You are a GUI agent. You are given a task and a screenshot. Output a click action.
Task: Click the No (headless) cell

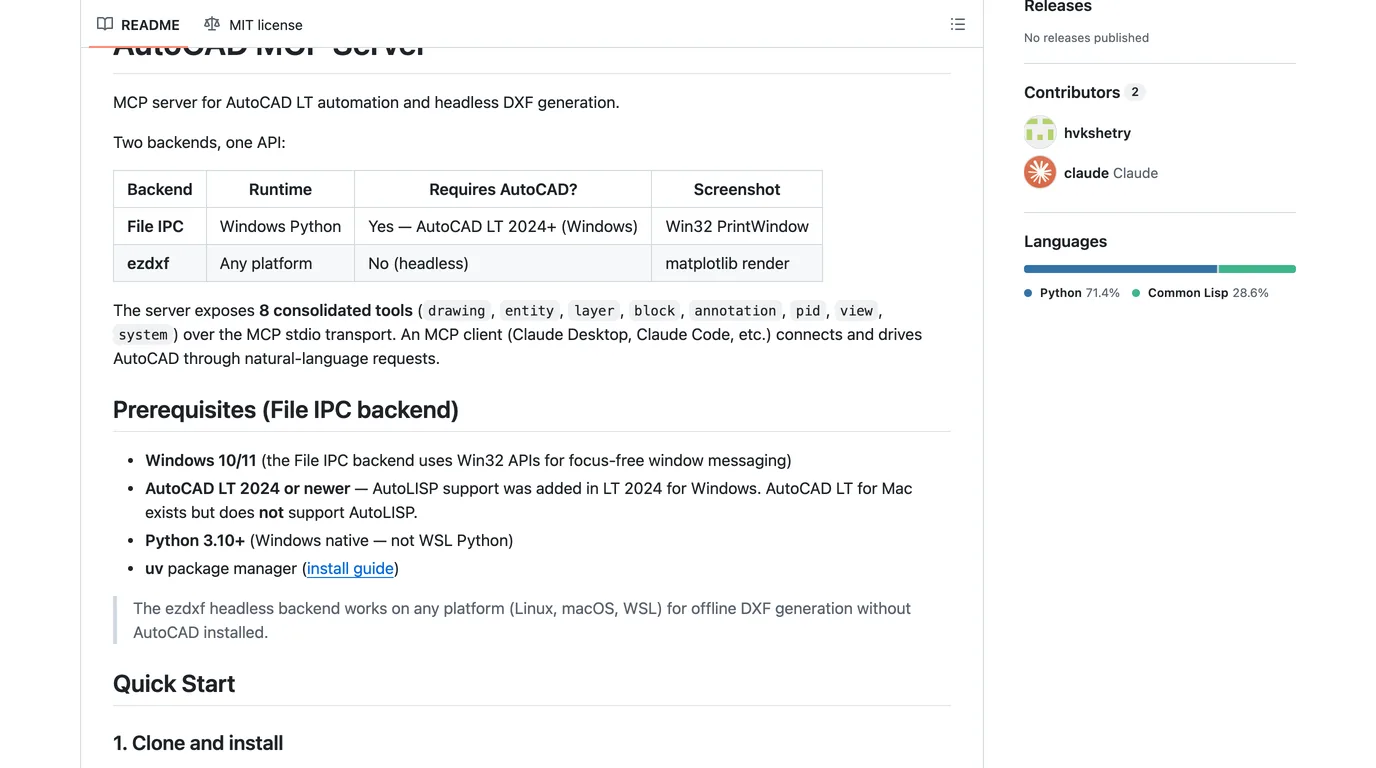point(503,263)
